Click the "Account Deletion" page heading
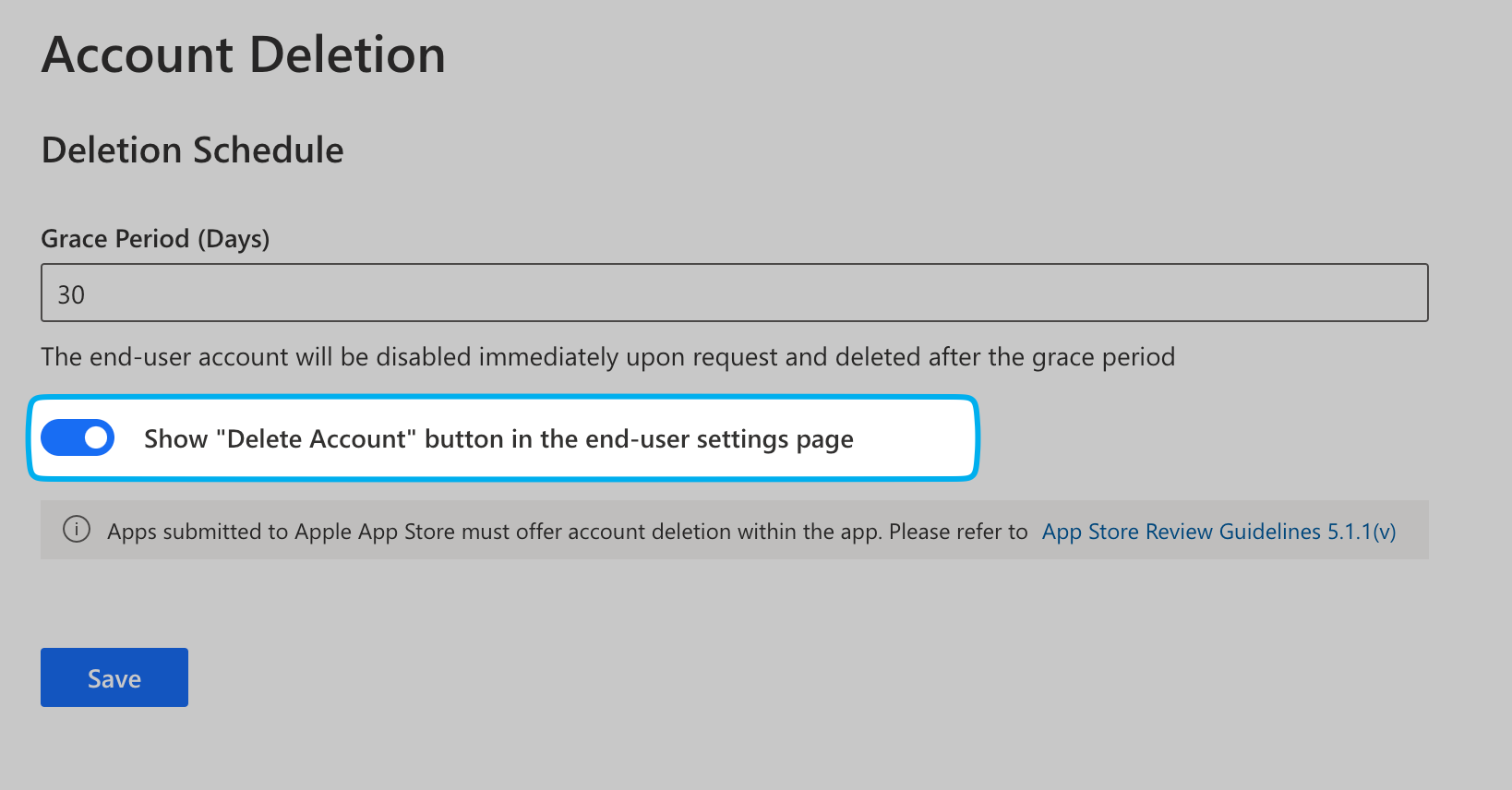This screenshot has height=790, width=1512. (x=244, y=54)
